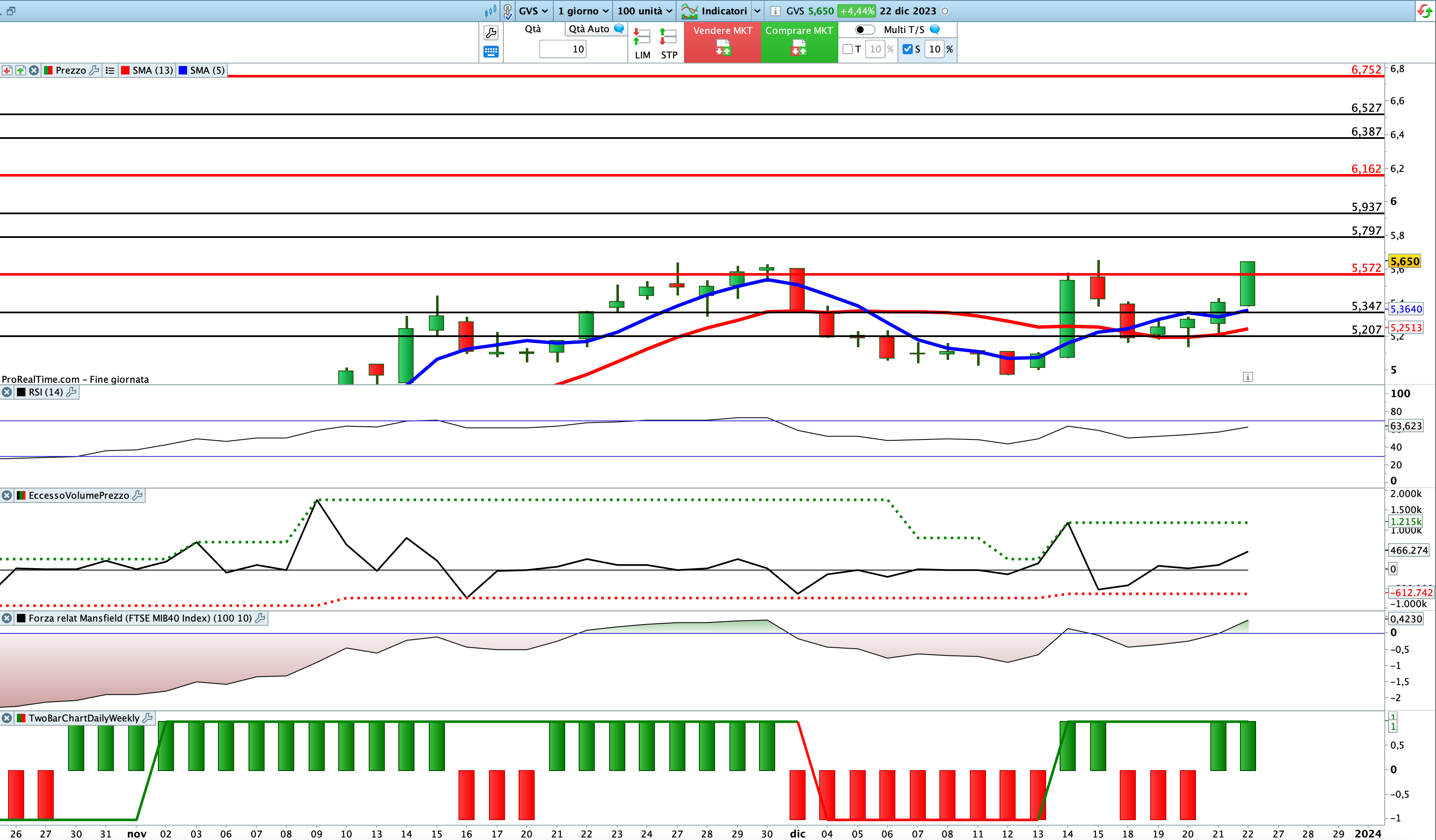
Task: Click the restore window icon top left
Action: [10, 11]
